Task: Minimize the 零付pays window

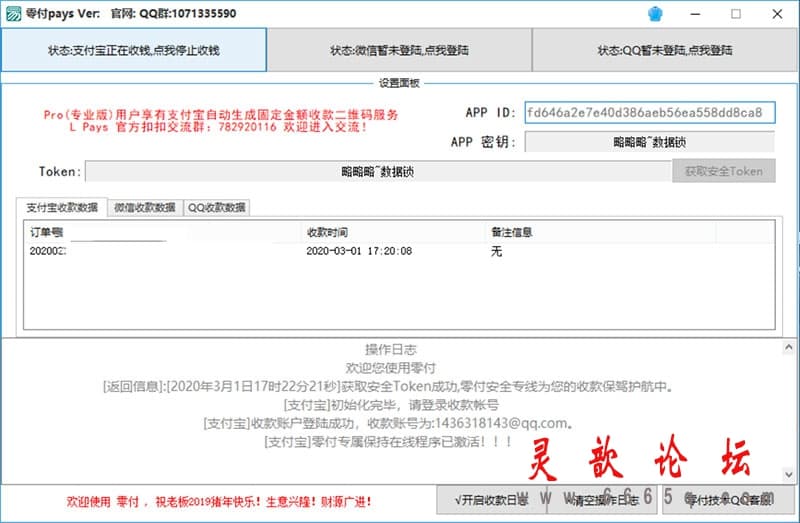Action: pyautogui.click(x=695, y=14)
